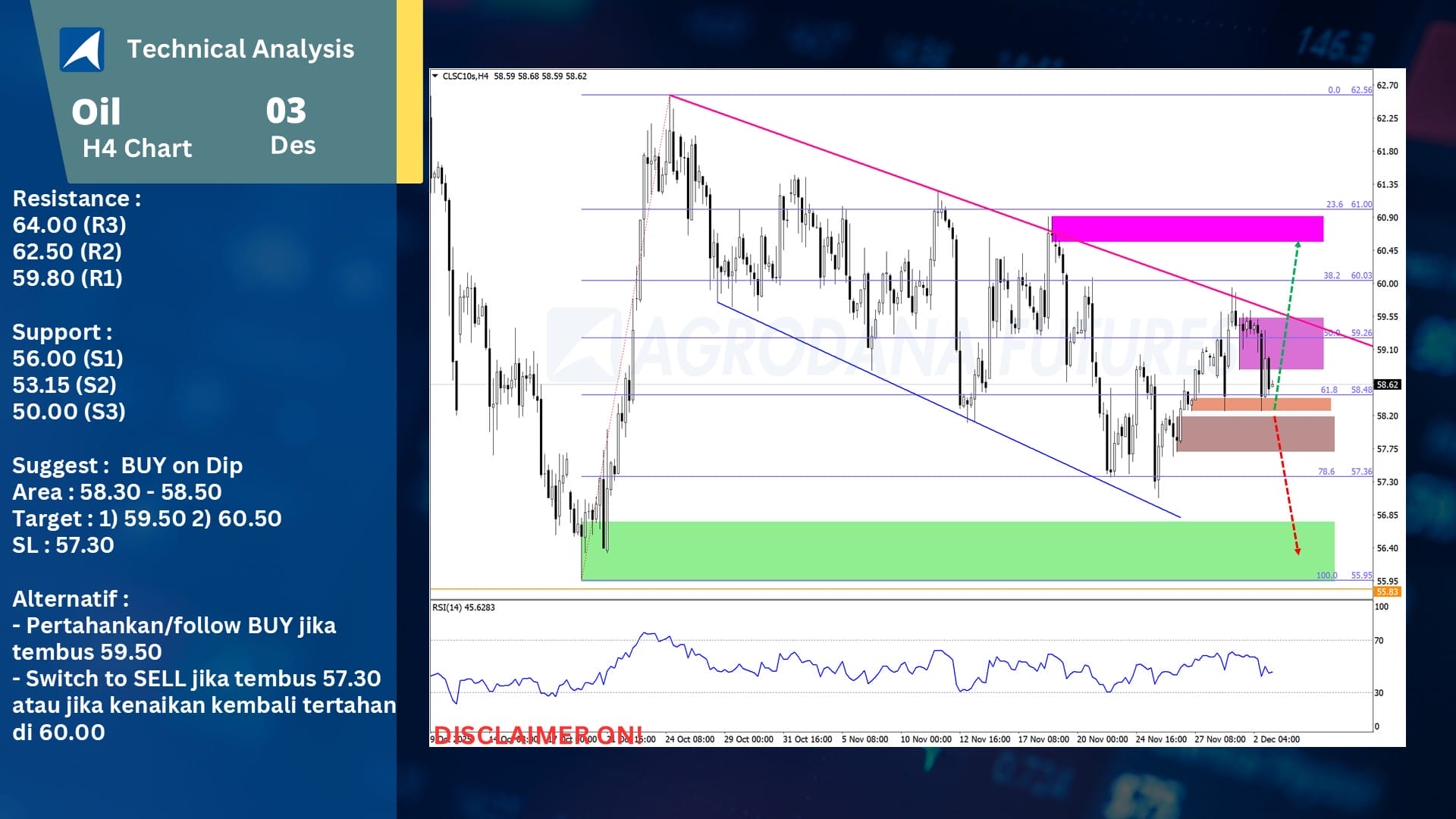Click the orange 55.83 price level tag
Viewport: 1456px width, 819px height.
point(1387,591)
